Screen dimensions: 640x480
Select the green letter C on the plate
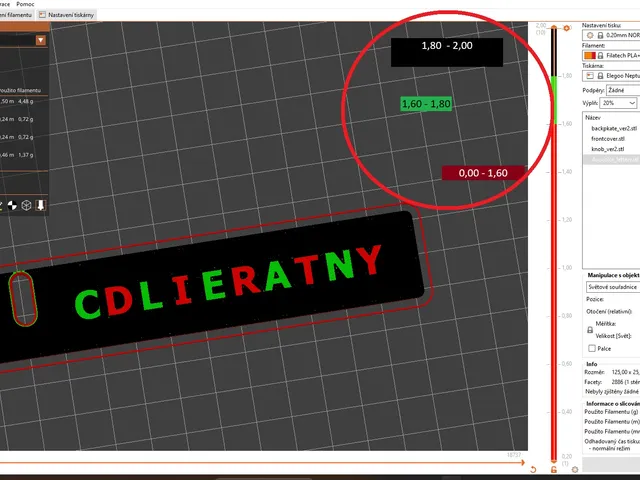coord(87,304)
